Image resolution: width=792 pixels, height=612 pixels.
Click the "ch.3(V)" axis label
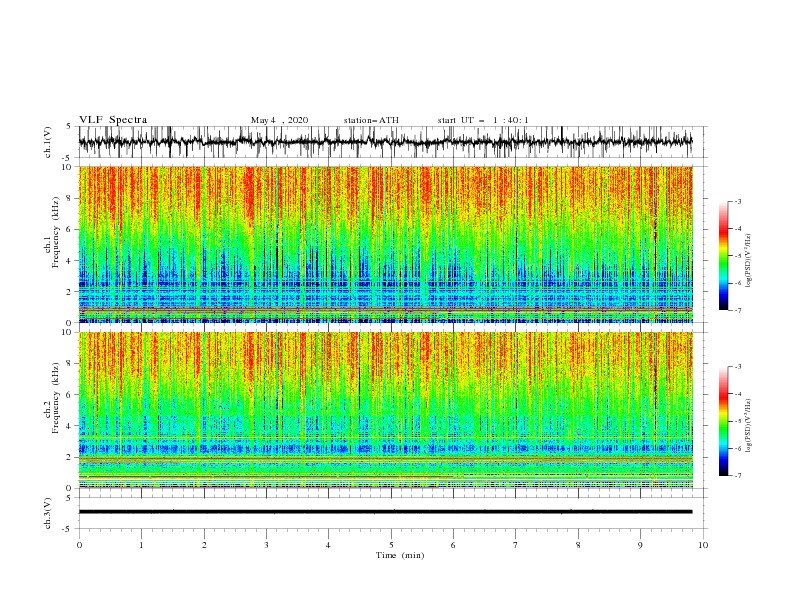[x=48, y=513]
